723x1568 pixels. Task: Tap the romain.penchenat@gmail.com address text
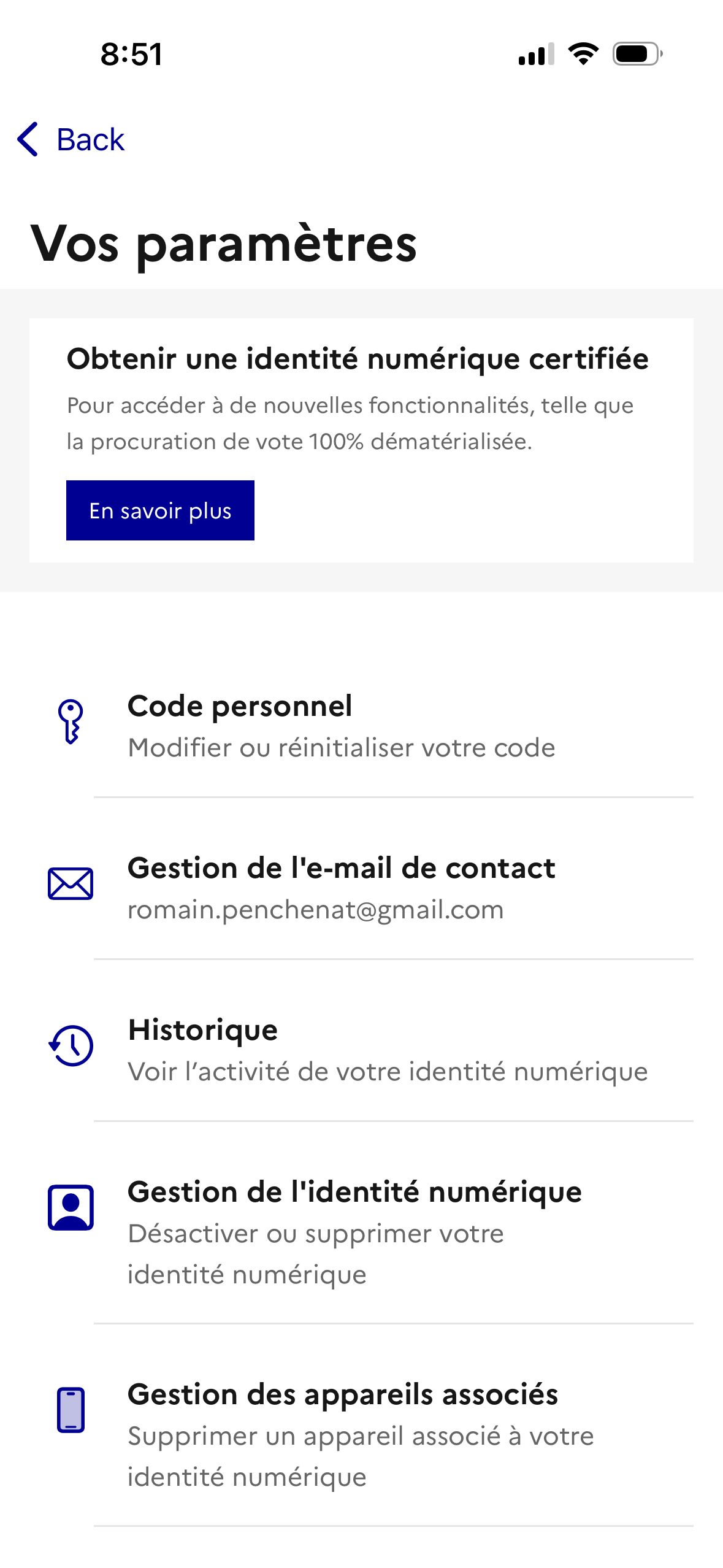[315, 910]
